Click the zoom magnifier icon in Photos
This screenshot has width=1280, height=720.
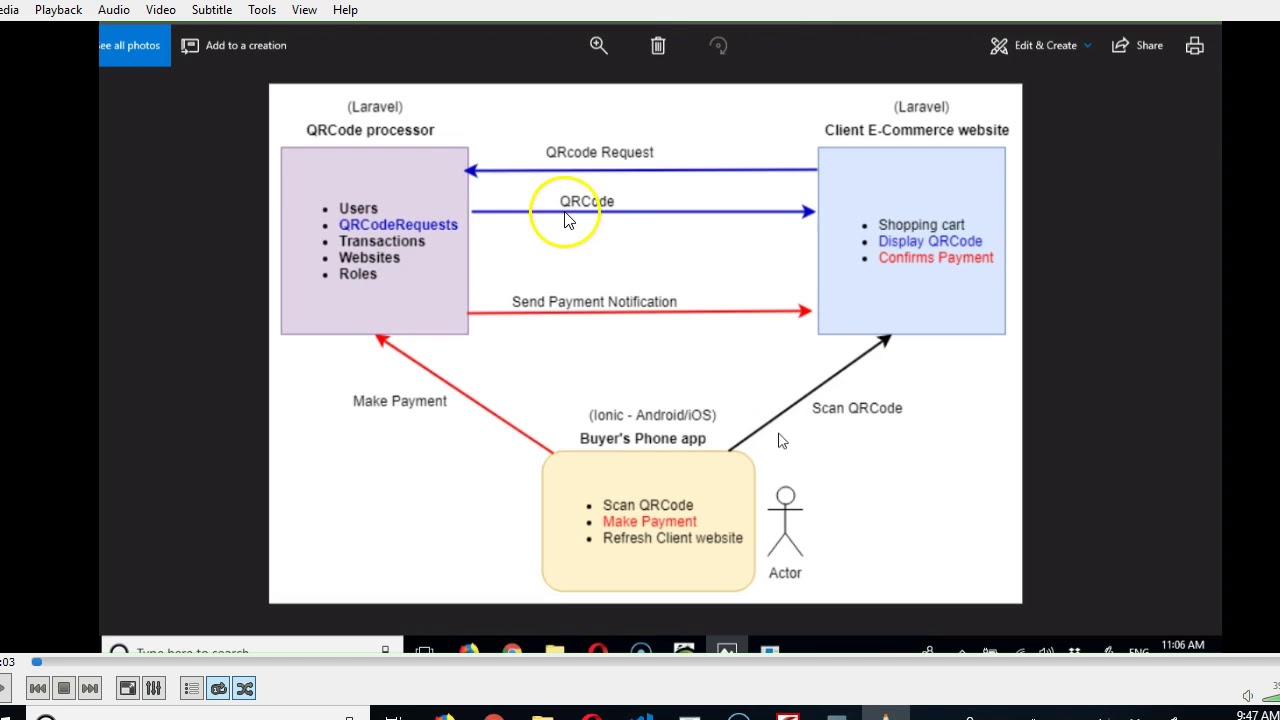click(x=599, y=45)
